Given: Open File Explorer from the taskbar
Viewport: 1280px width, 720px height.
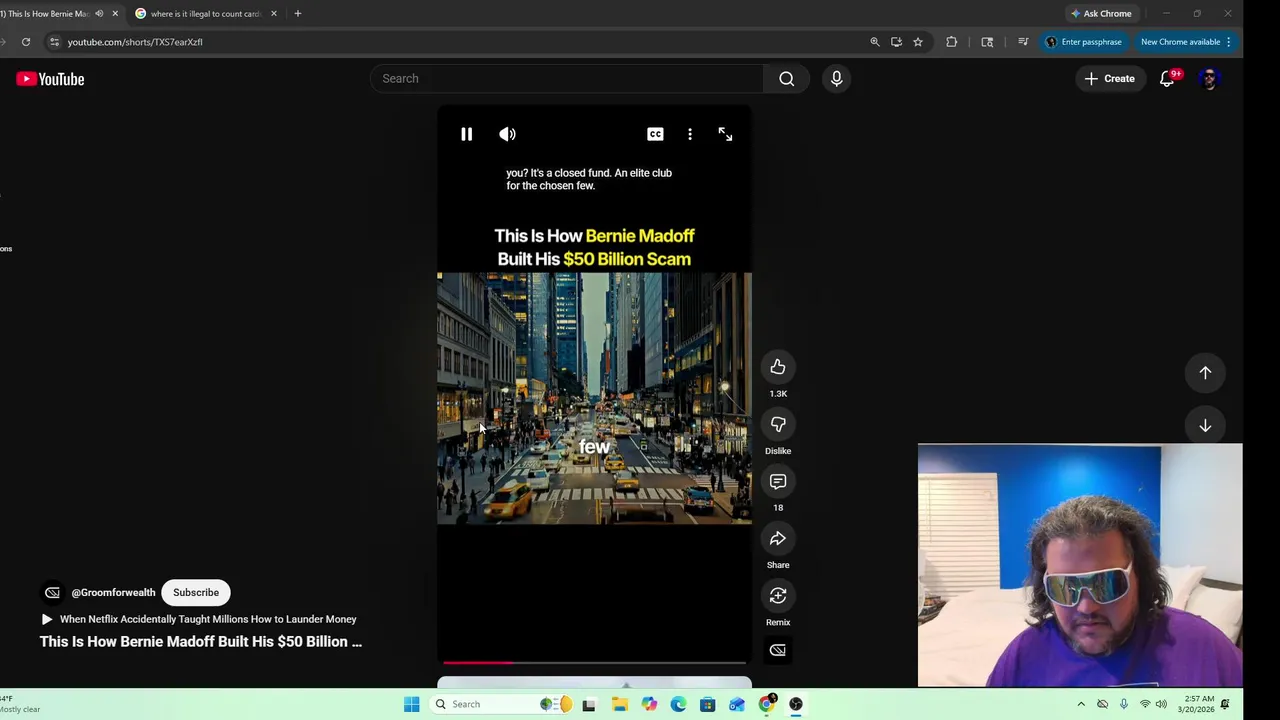Looking at the screenshot, I should (620, 704).
